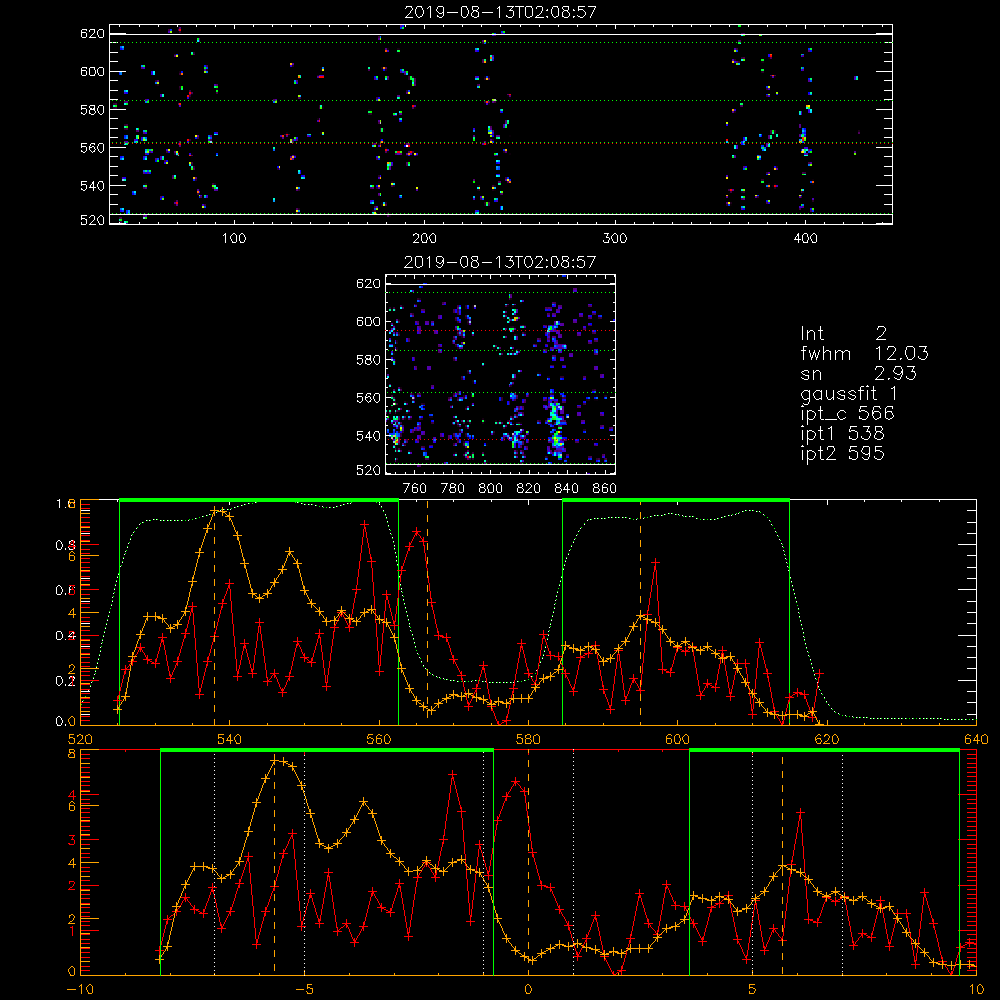
Task: Click y-axis label 540 on the top image plot
Action: (92, 186)
